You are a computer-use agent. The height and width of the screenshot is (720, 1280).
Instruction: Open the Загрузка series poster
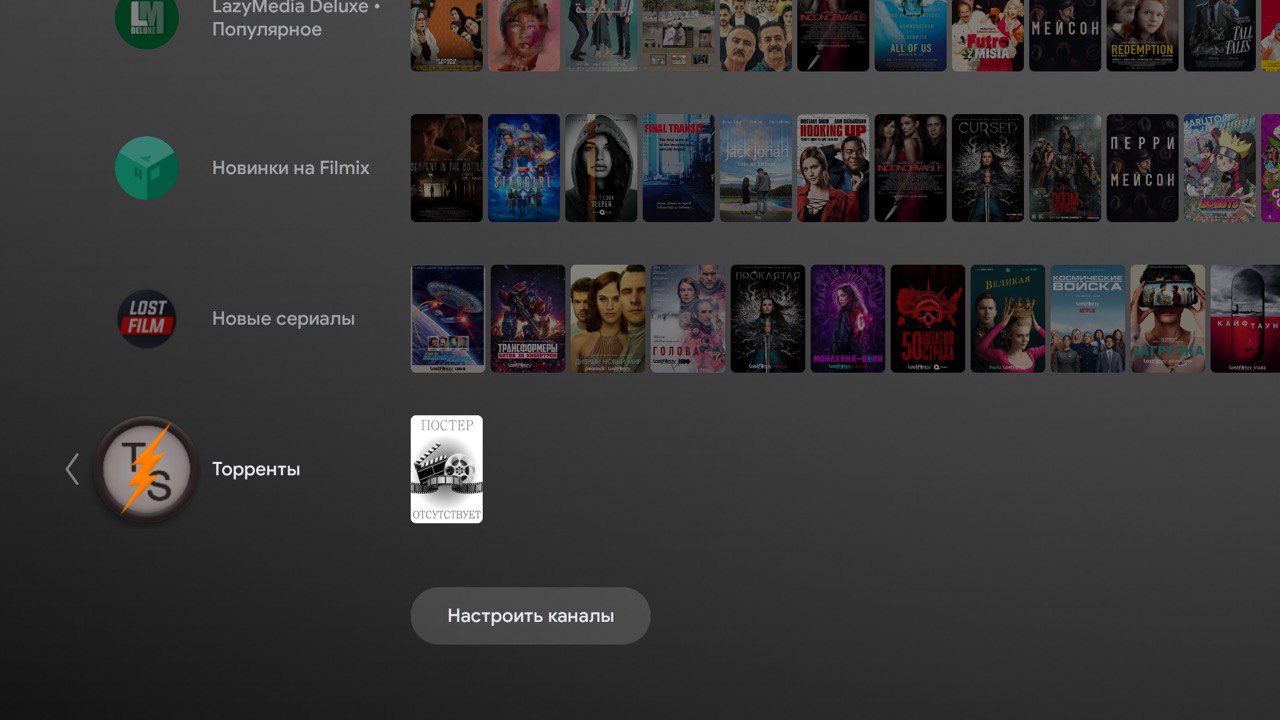[x=1168, y=319]
